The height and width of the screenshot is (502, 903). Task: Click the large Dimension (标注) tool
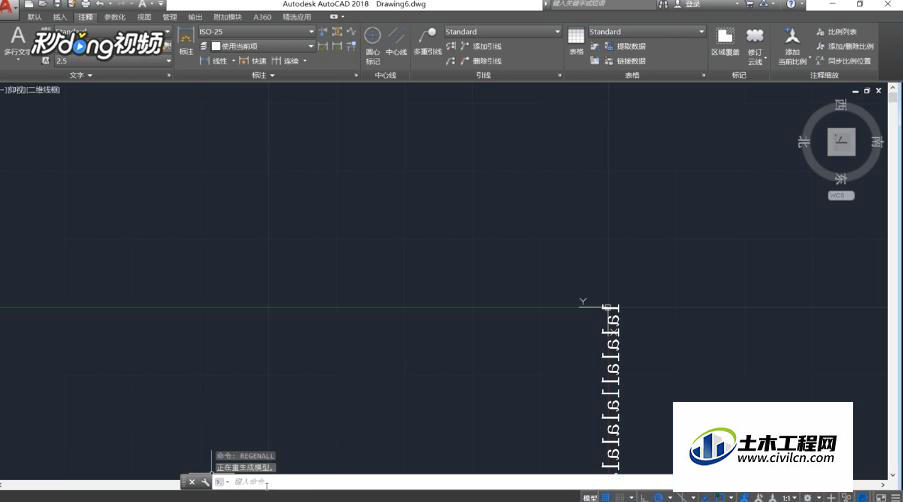(x=185, y=41)
